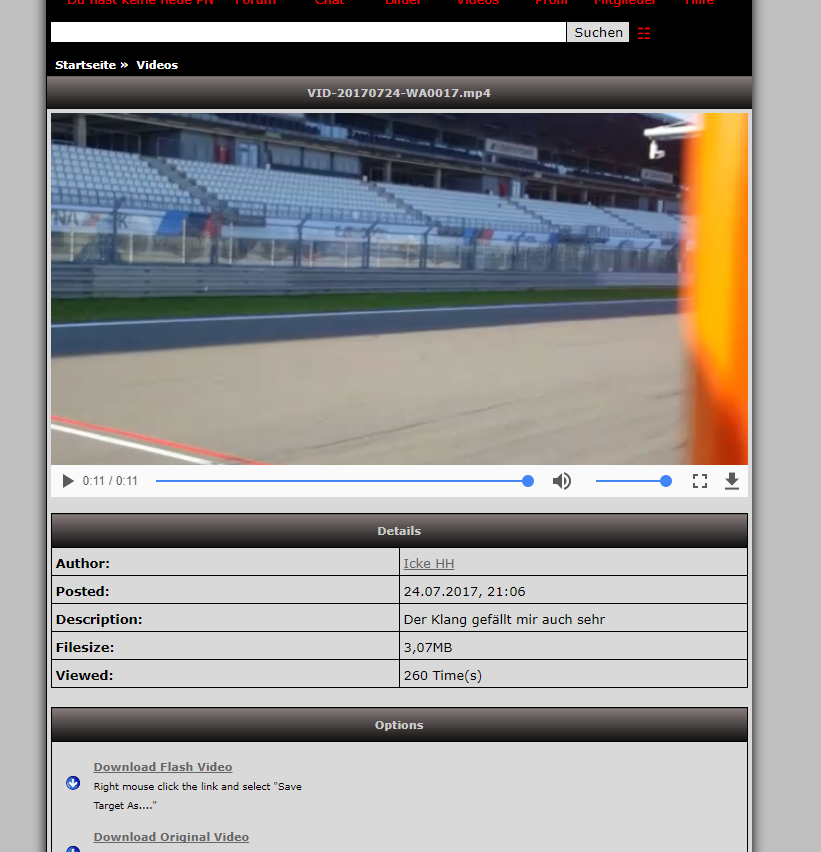Image resolution: width=821 pixels, height=852 pixels.
Task: Click the Suchen button
Action: coord(598,32)
